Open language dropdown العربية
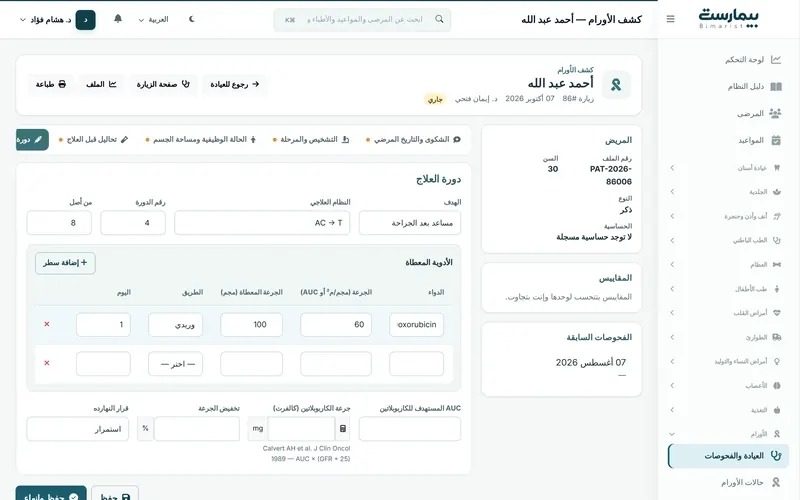The image size is (800, 500). [x=153, y=19]
